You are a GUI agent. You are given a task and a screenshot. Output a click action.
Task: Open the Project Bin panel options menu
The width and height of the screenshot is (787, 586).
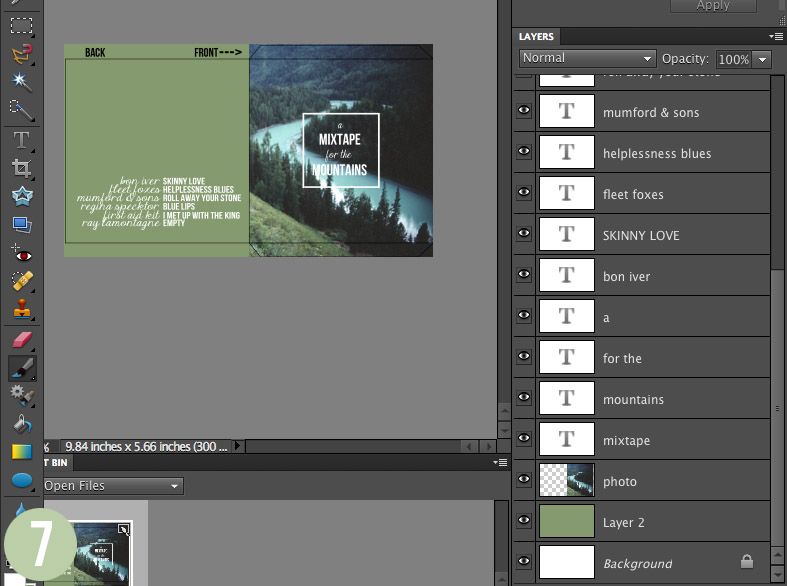500,463
